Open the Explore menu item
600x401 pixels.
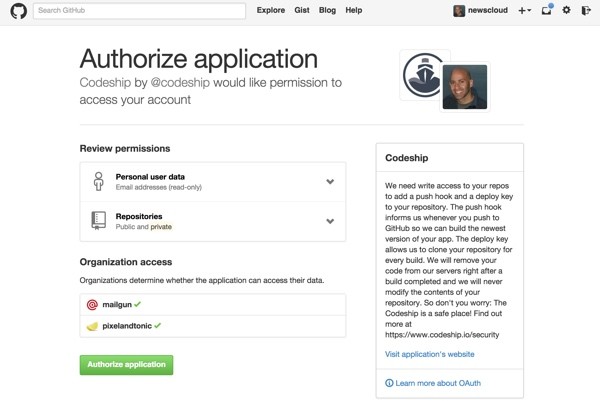271,10
